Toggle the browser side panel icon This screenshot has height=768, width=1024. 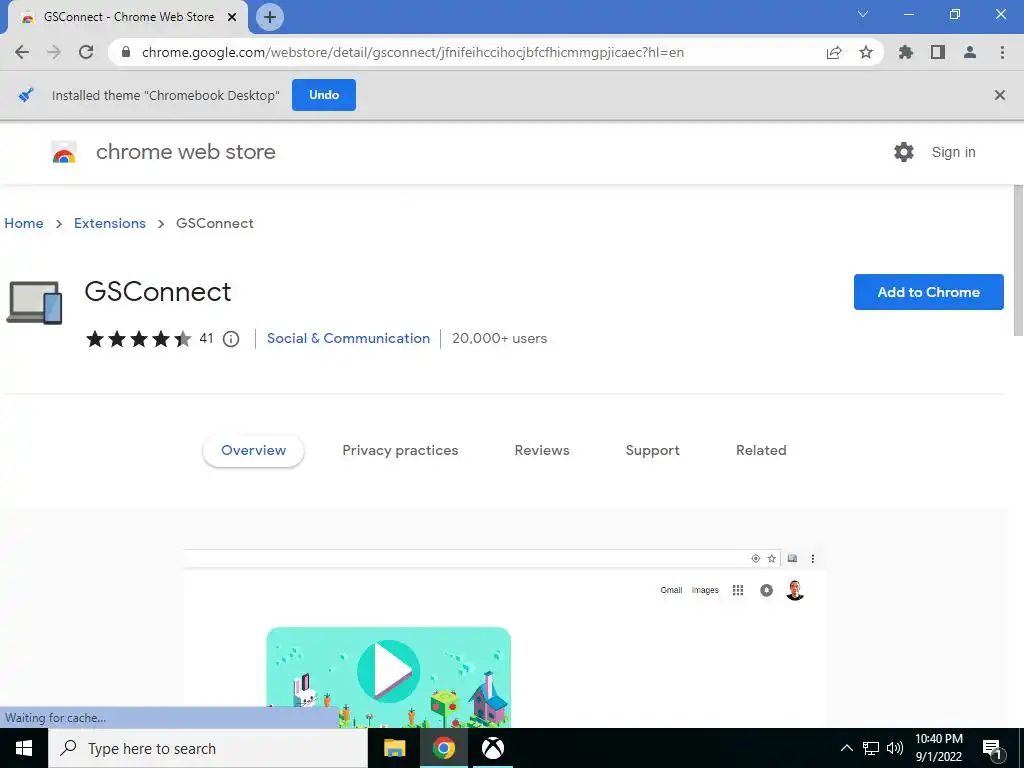(938, 52)
